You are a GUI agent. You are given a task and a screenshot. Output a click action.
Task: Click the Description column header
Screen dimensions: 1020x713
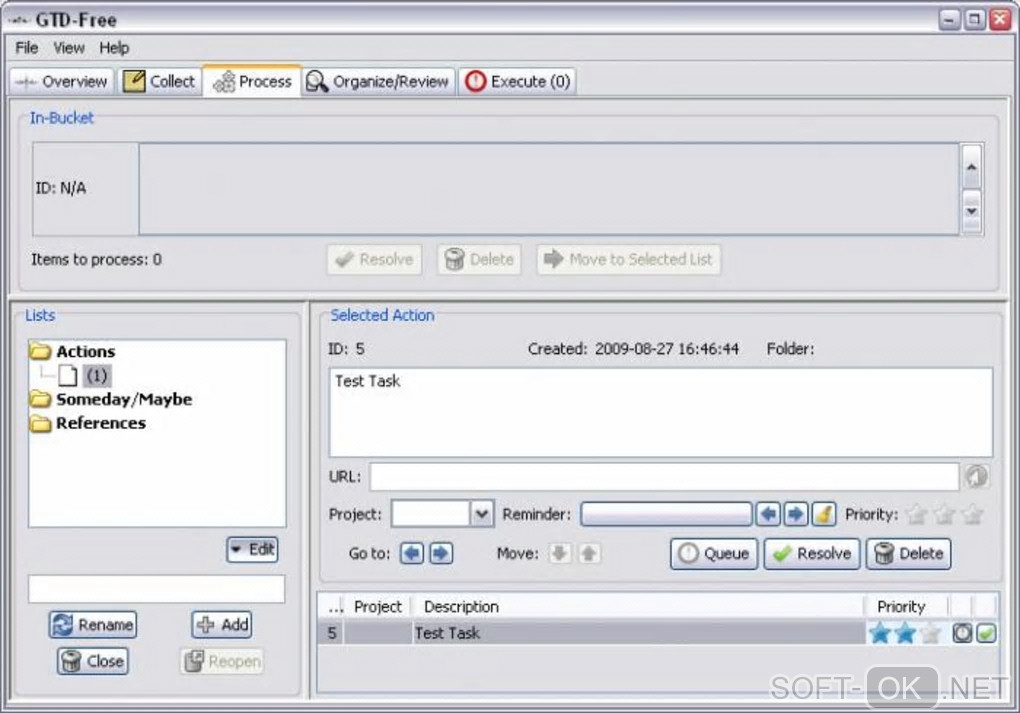pos(638,606)
